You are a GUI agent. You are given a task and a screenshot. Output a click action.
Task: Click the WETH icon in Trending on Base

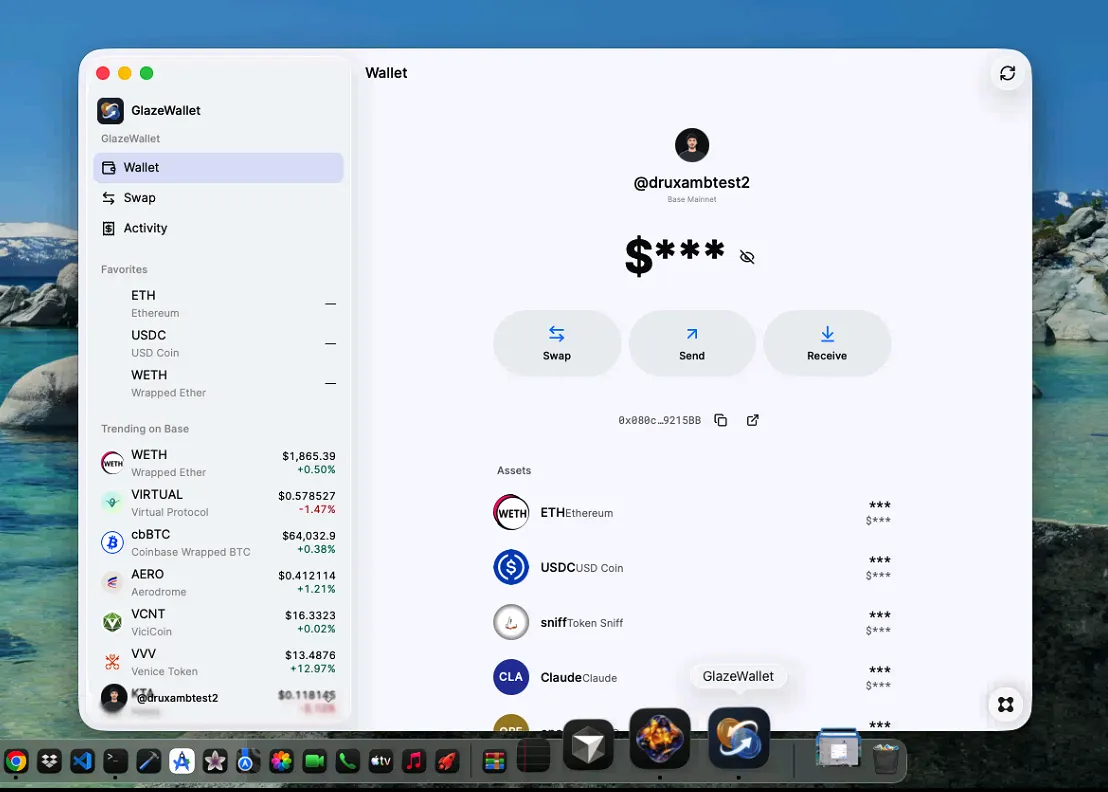tap(112, 463)
